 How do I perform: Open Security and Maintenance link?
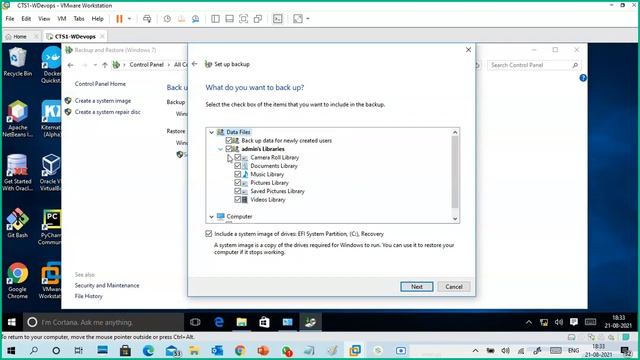click(x=107, y=285)
